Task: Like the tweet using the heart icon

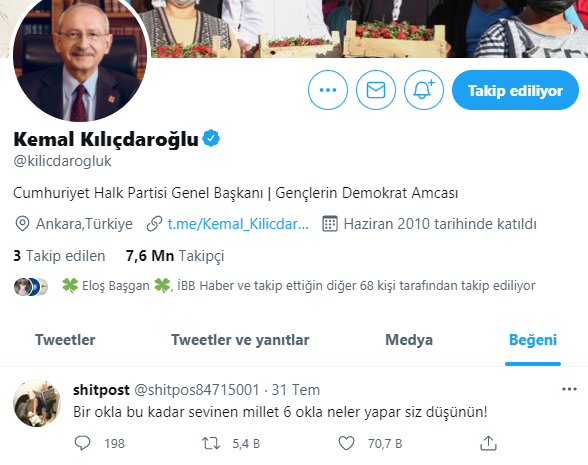Action: click(x=346, y=443)
